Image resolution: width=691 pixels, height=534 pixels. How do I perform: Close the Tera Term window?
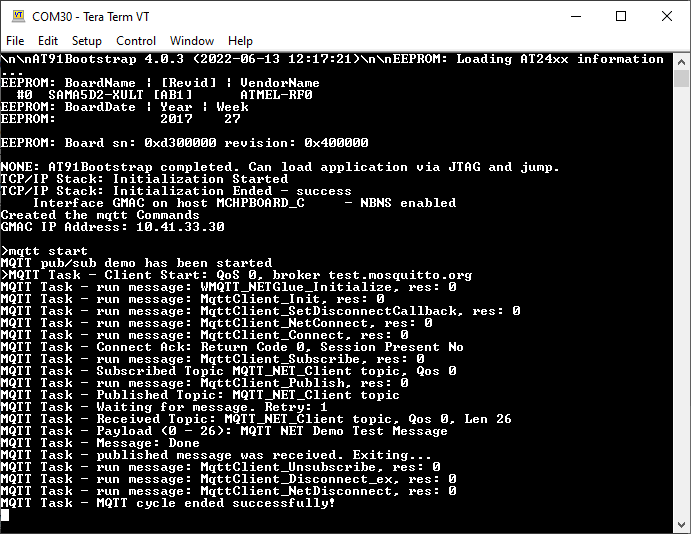[x=667, y=17]
